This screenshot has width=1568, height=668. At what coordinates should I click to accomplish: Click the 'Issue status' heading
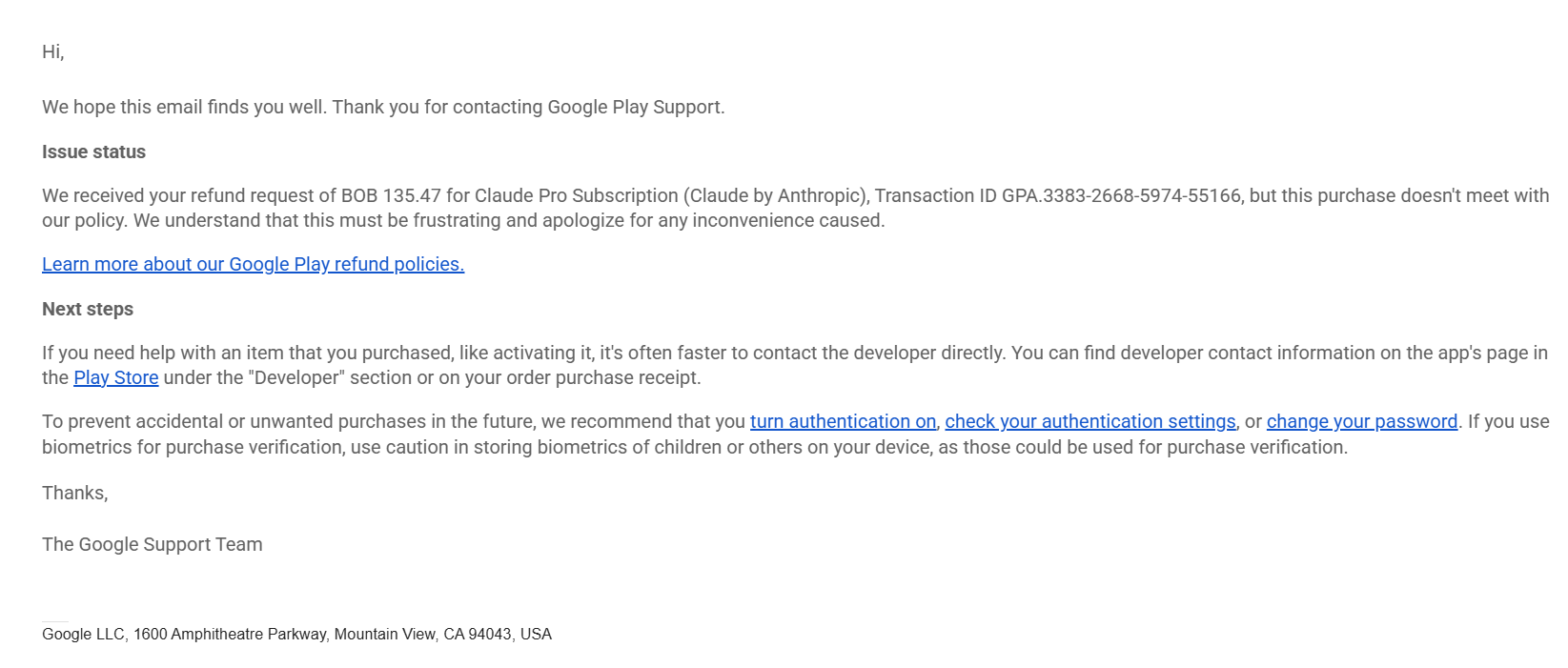coord(93,152)
